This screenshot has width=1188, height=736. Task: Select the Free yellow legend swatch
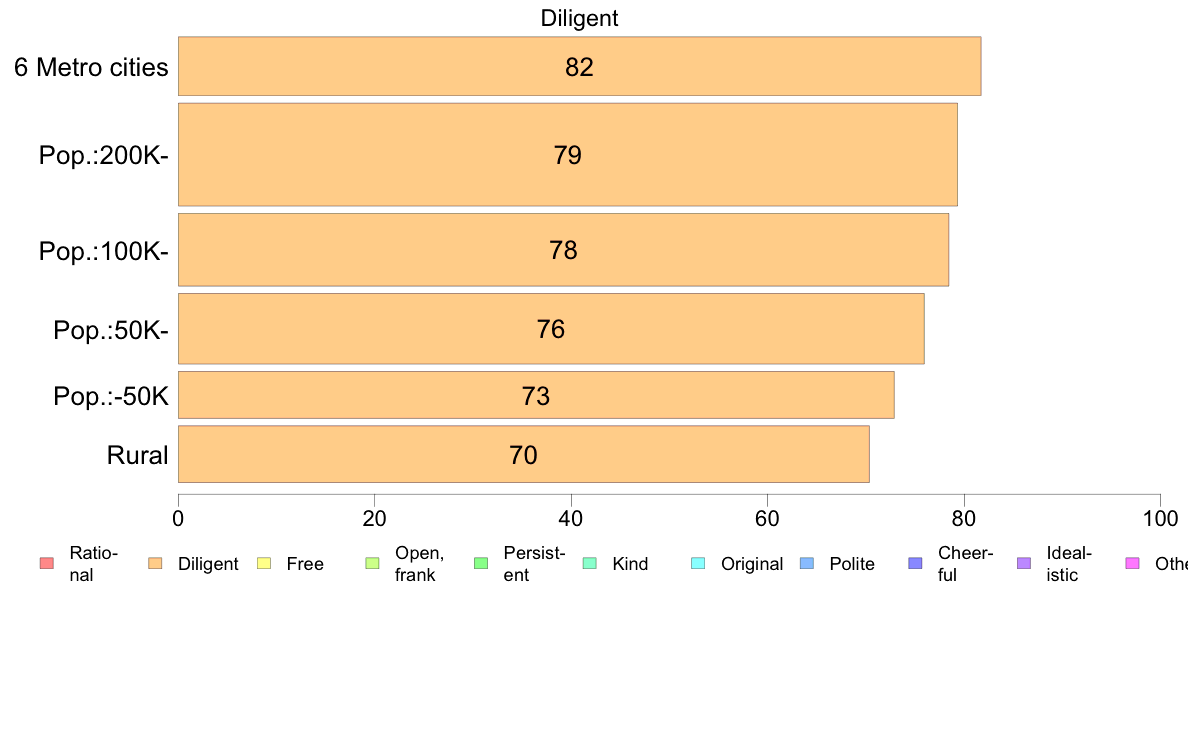click(264, 563)
